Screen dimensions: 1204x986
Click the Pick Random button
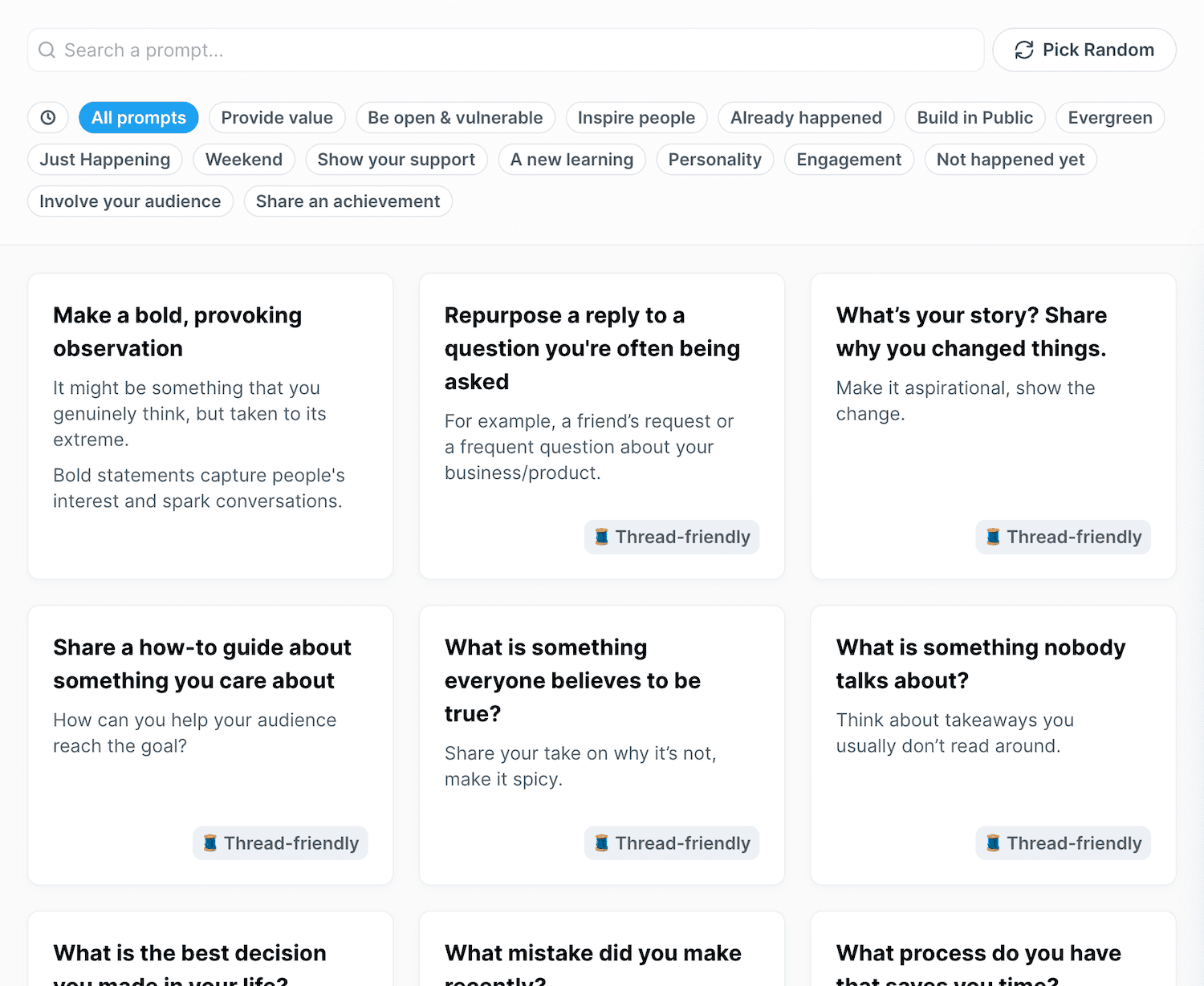click(x=1084, y=50)
